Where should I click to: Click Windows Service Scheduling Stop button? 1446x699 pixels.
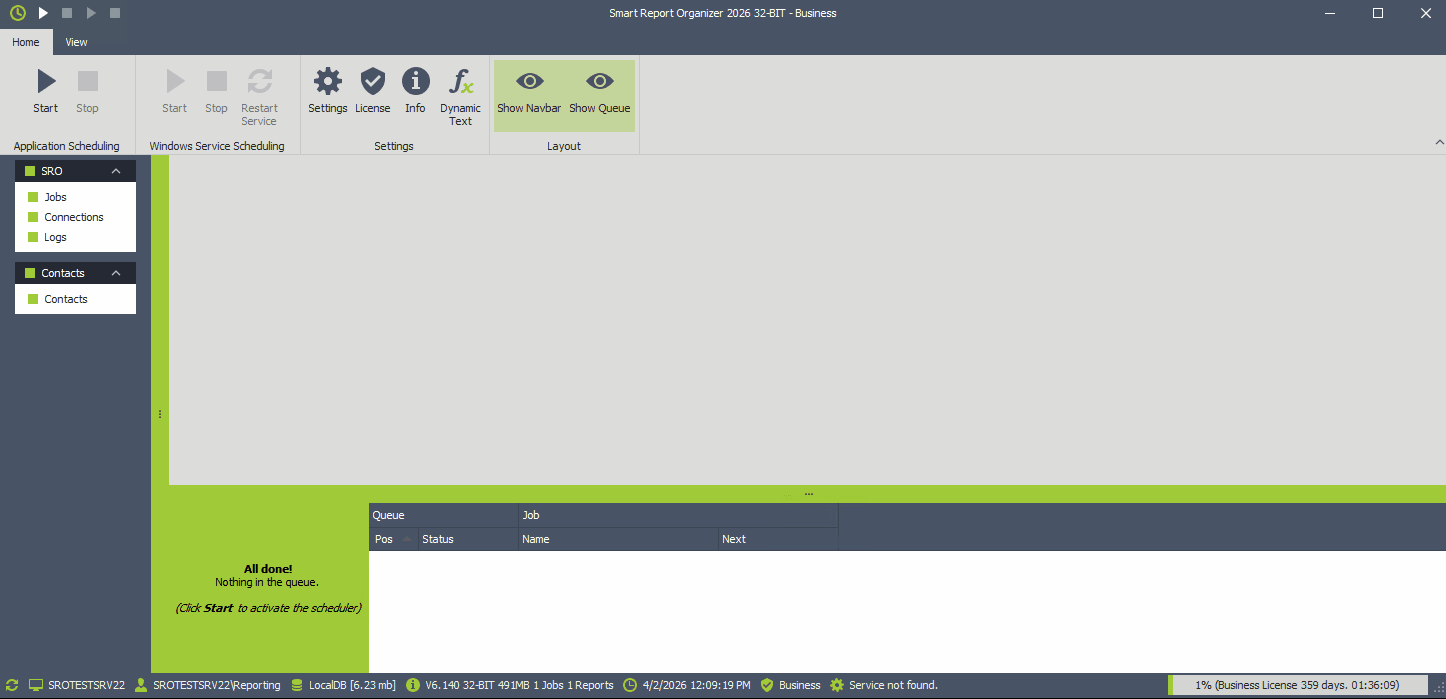pos(216,91)
